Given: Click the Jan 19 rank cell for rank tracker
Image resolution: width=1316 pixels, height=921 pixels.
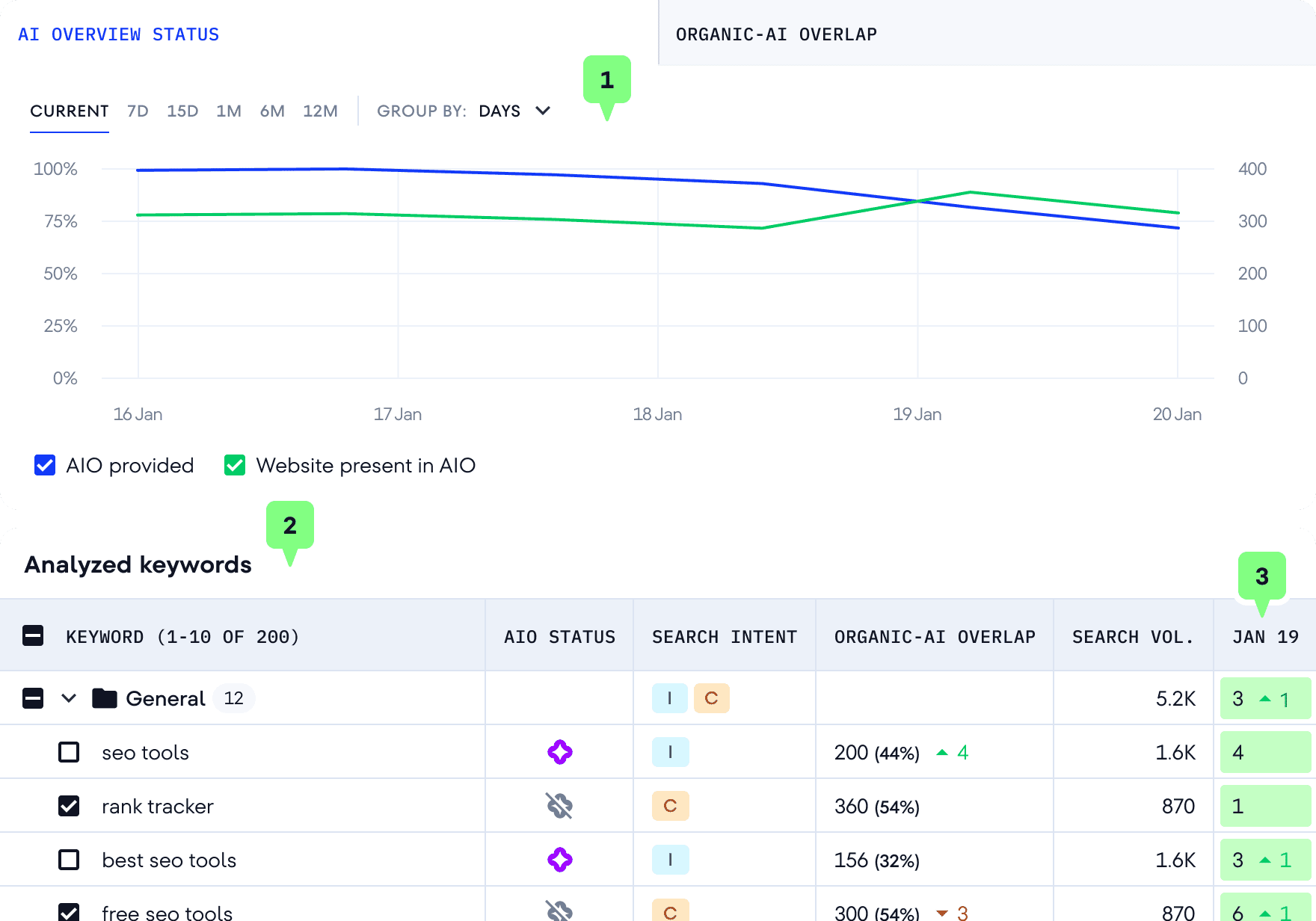Looking at the screenshot, I should [1264, 806].
